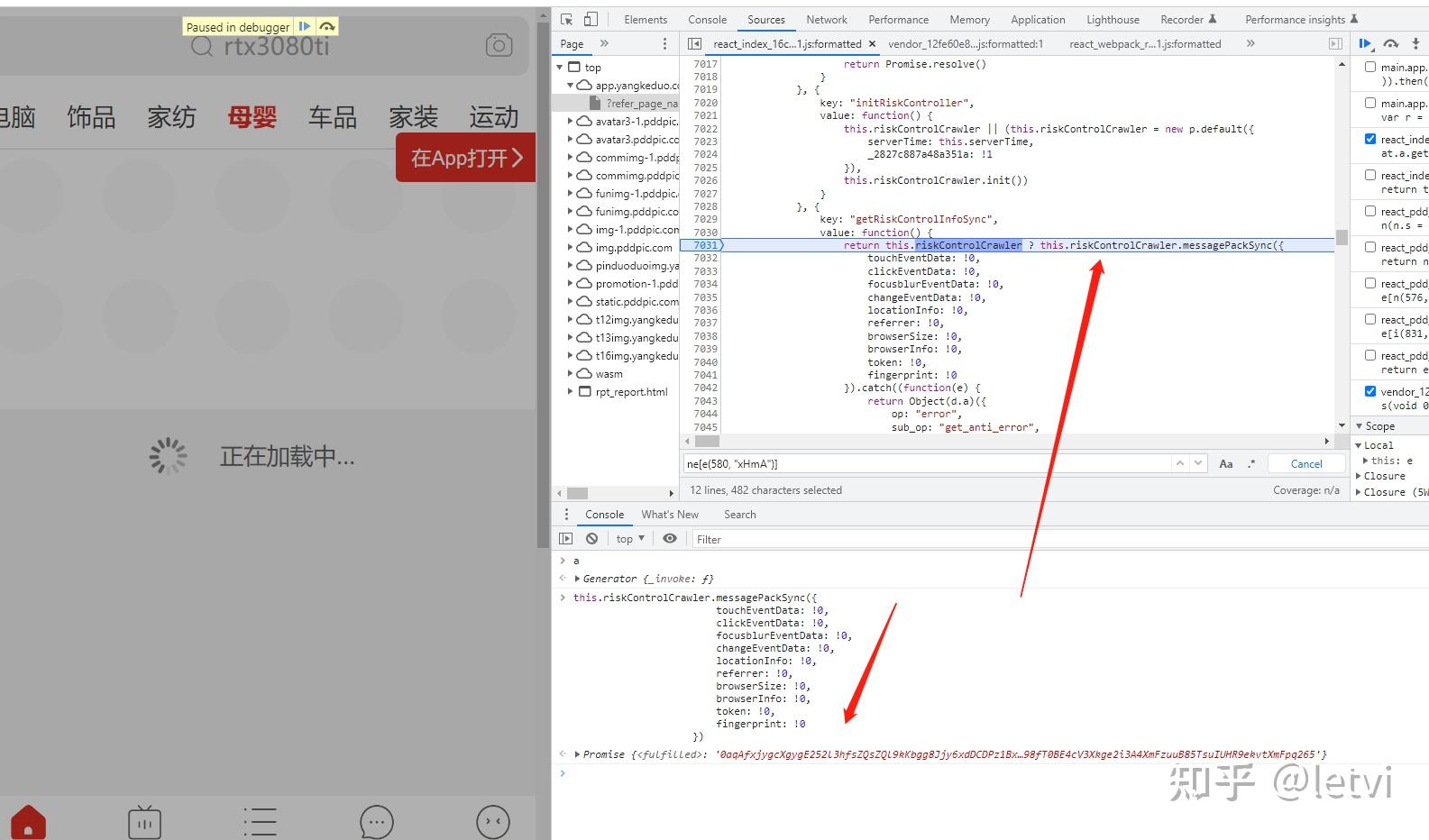The height and width of the screenshot is (840, 1429).
Task: Switch drawer to Search tab
Action: click(739, 515)
